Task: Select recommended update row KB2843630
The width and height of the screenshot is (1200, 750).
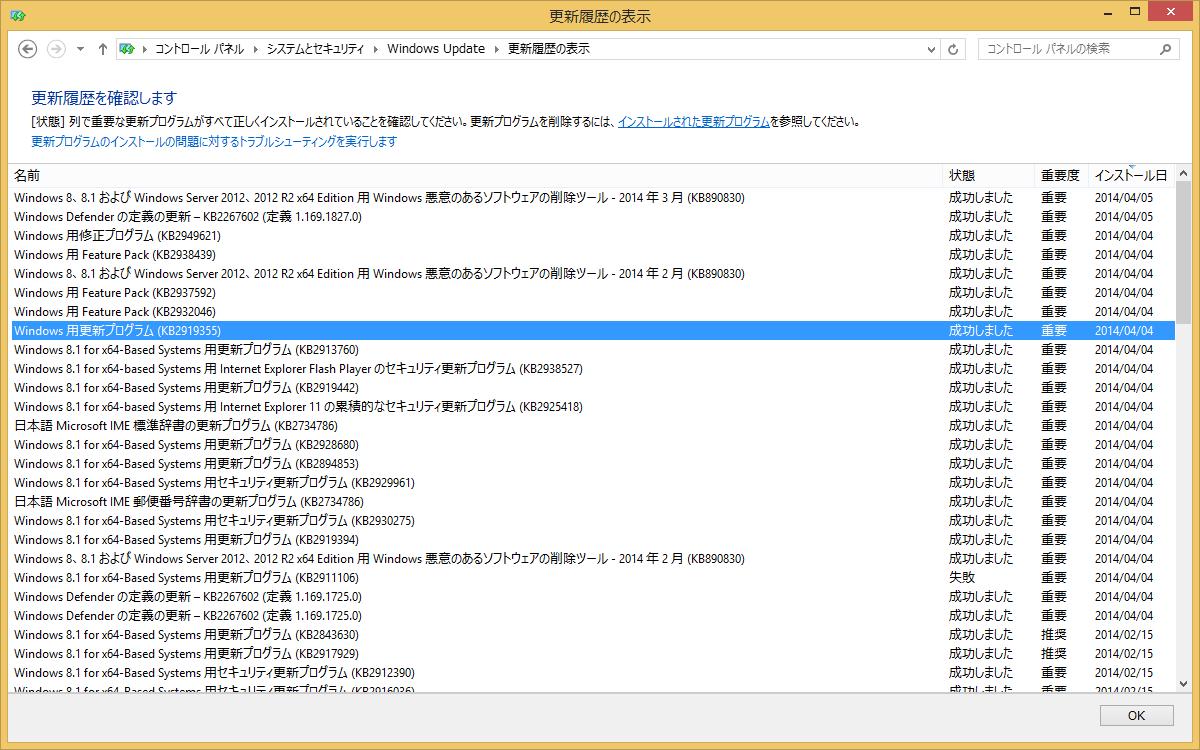Action: 593,635
